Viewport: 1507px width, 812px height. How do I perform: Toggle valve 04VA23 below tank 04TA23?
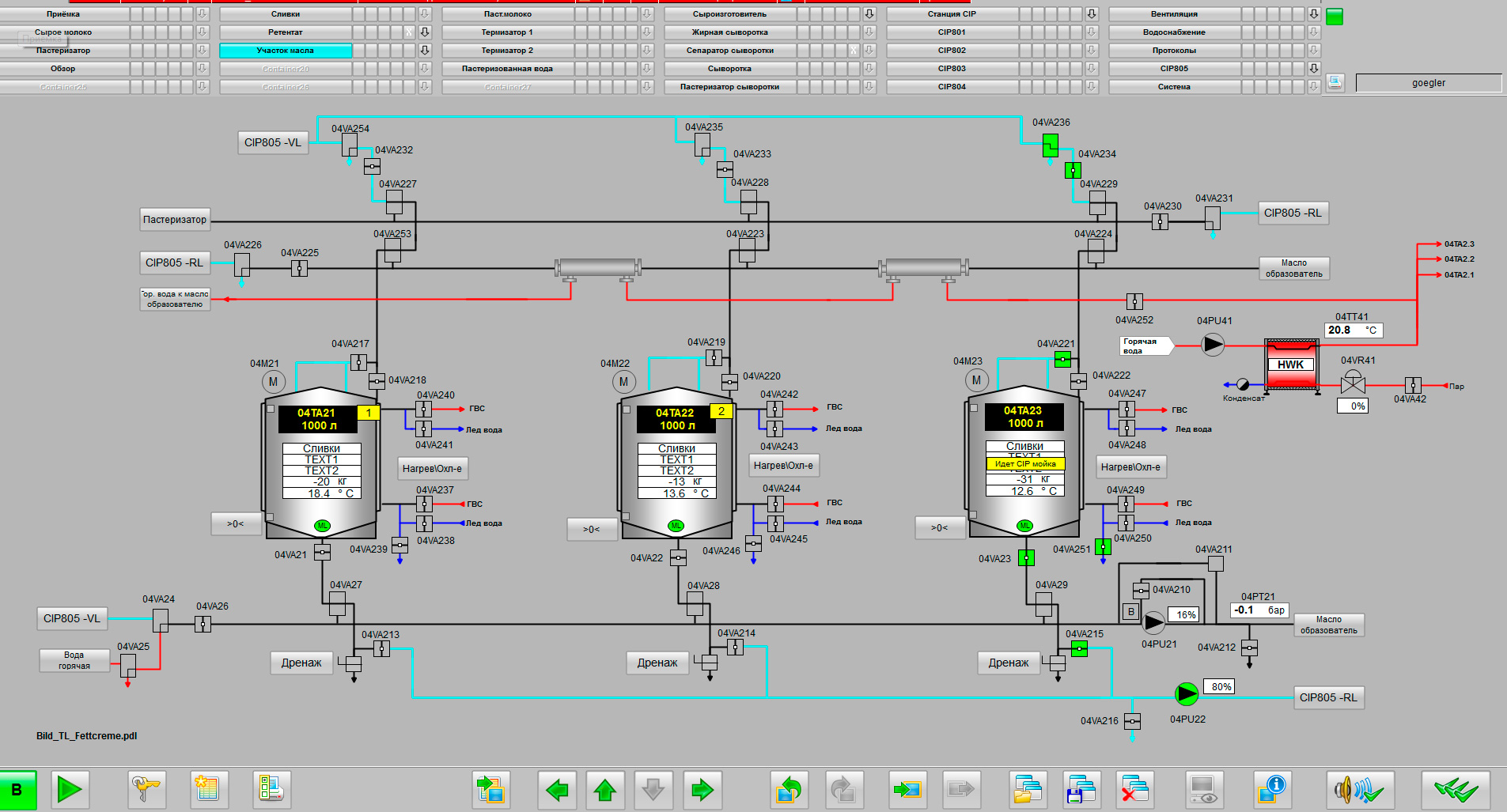pos(1026,557)
